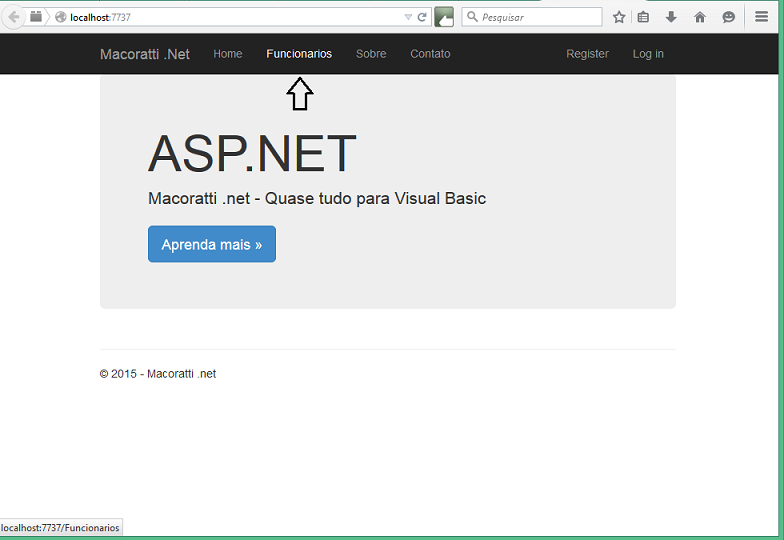Click the tab groups icon beside back button
Image resolution: width=784 pixels, height=540 pixels.
(x=36, y=17)
